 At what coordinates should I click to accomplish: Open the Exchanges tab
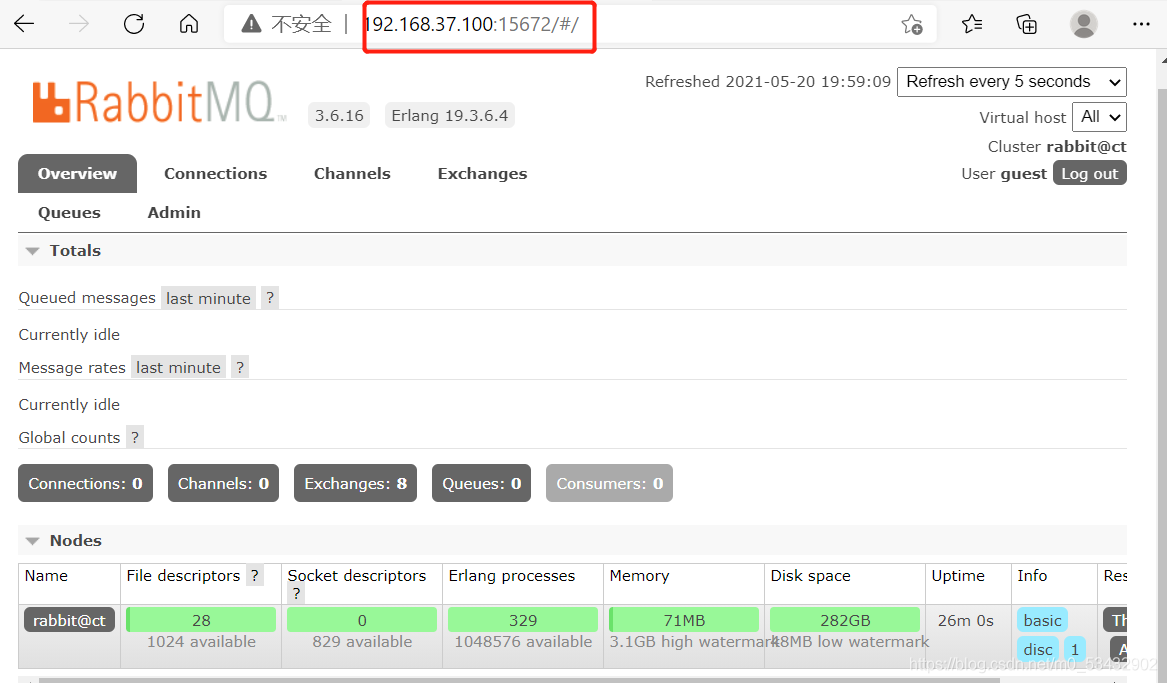[x=482, y=173]
